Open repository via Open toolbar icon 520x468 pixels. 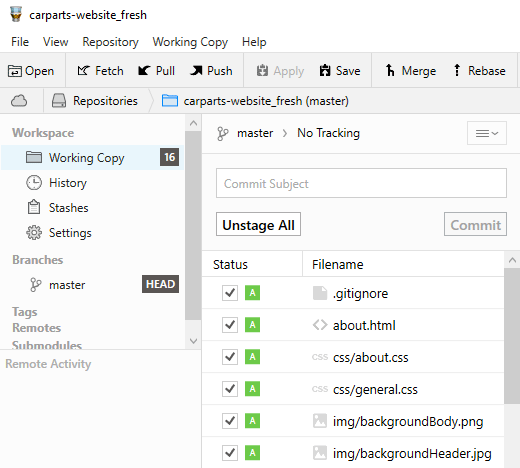tap(15, 71)
